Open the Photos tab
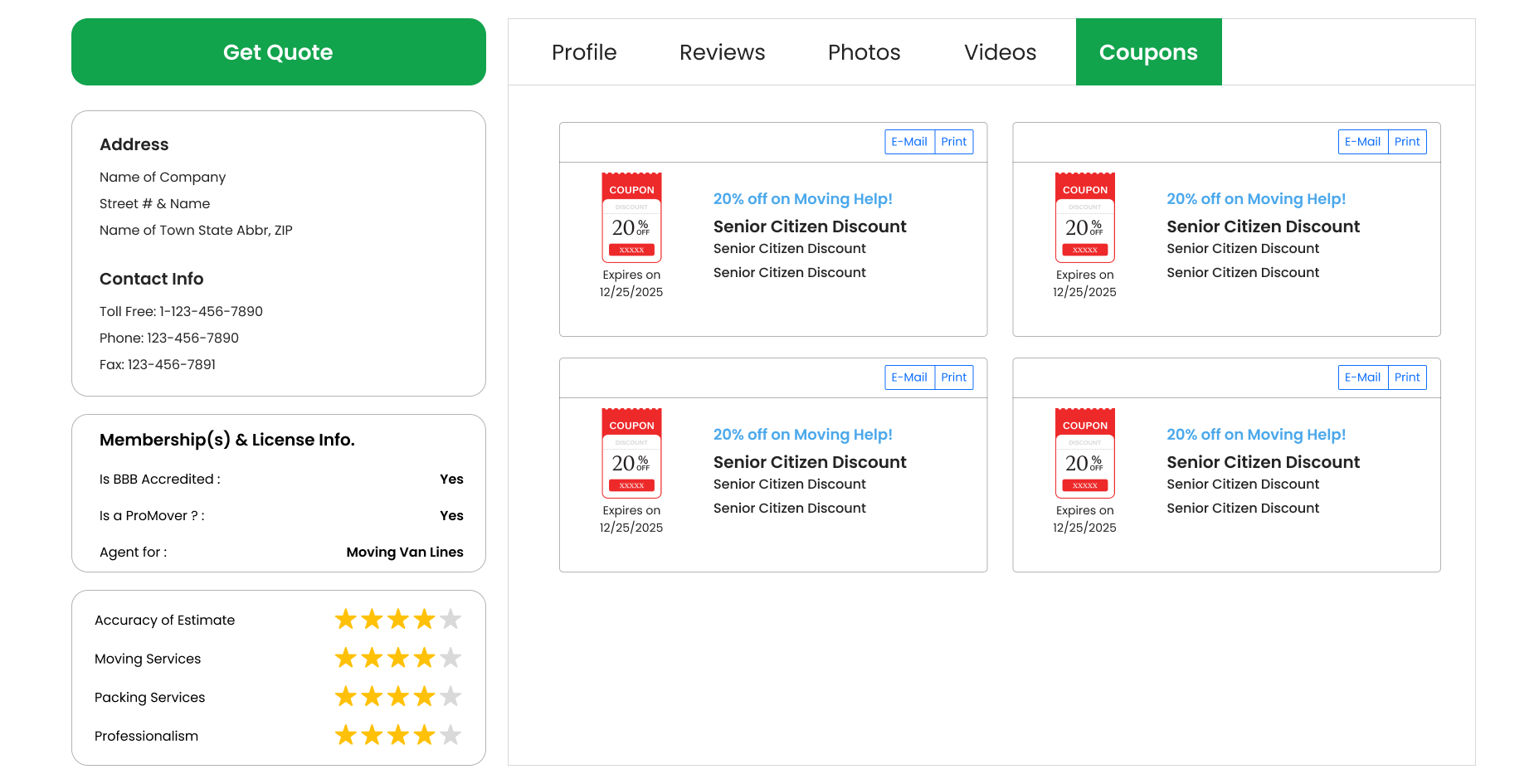 click(x=863, y=51)
